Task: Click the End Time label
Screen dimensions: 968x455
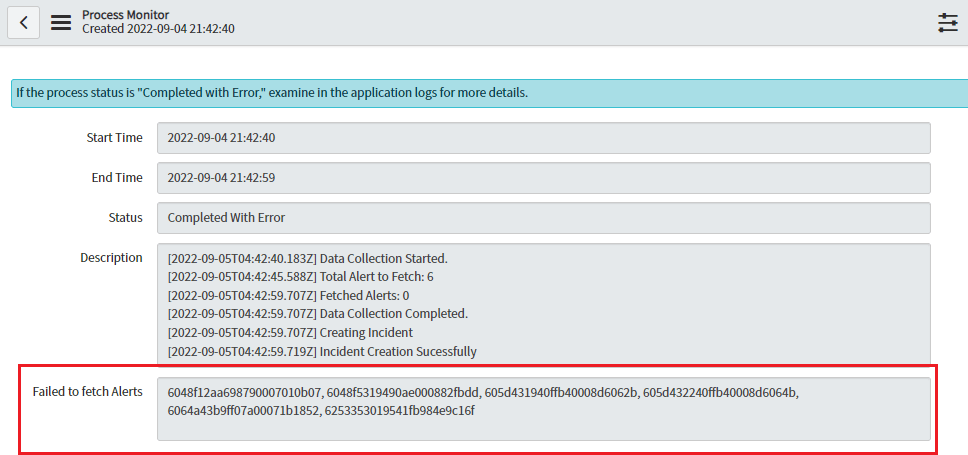Action: (118, 178)
